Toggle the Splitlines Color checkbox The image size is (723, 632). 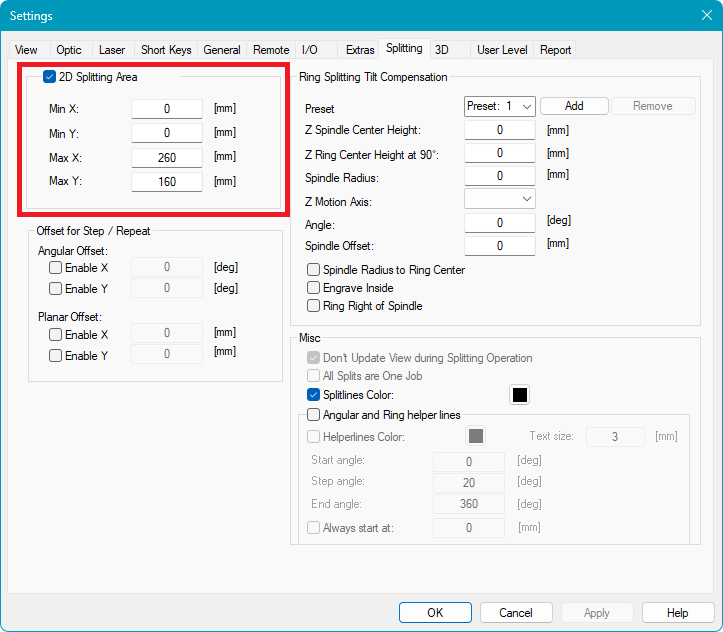314,395
